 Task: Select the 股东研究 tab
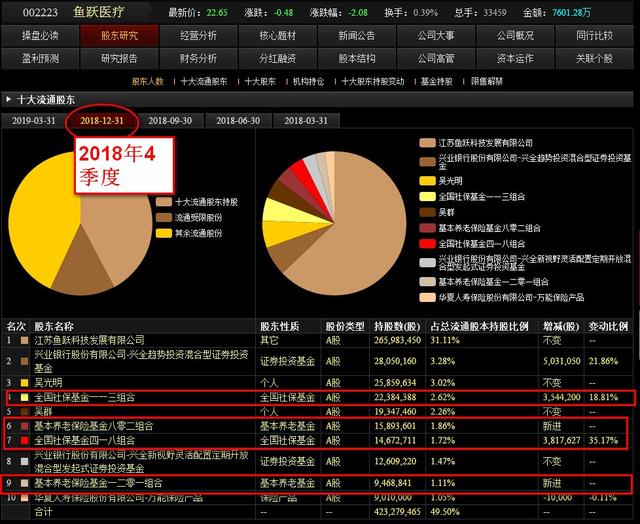click(119, 36)
